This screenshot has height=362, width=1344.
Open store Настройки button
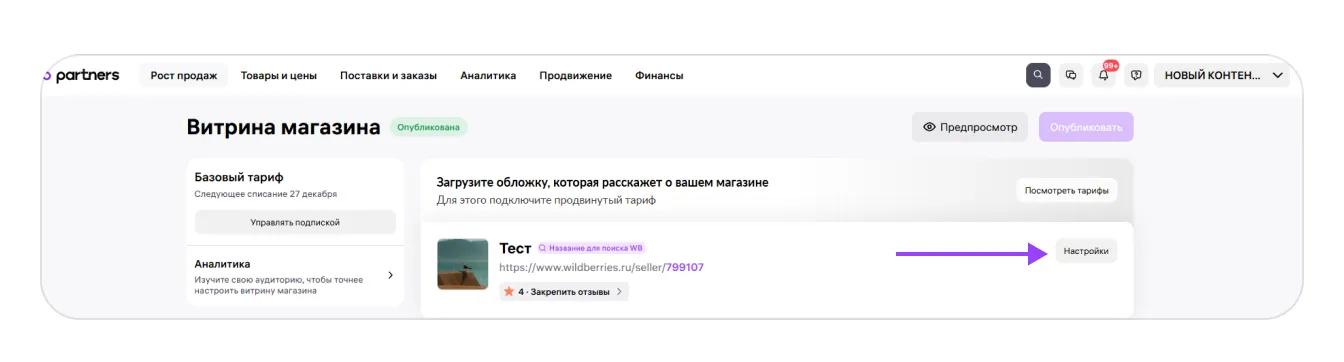pos(1086,251)
